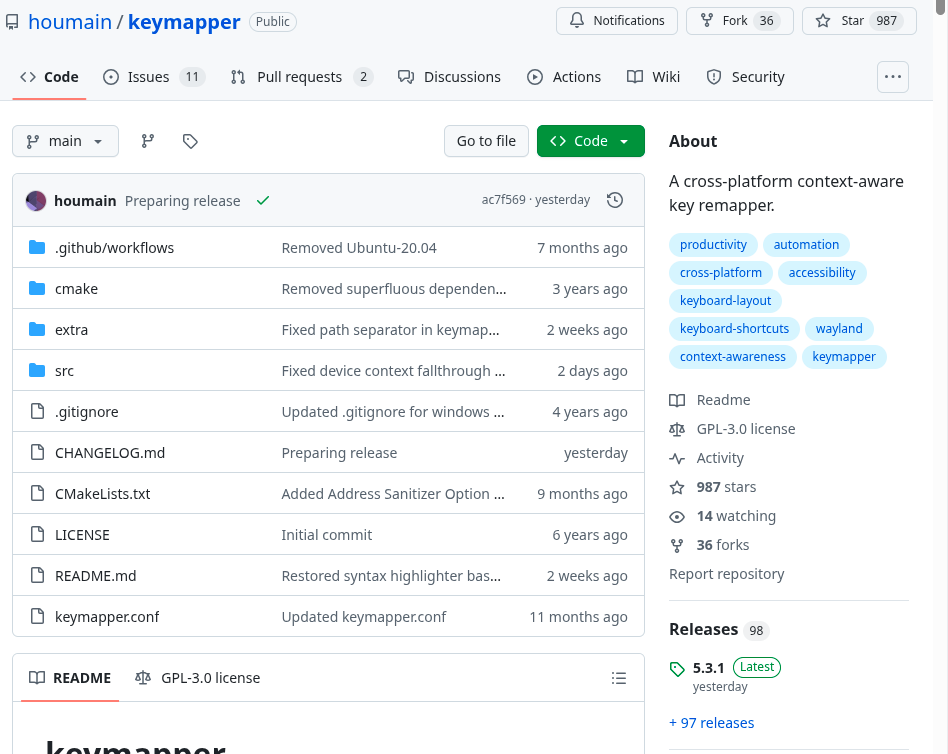Screen dimensions: 948x754
Task: Select the GPL-3.0 license tab under README
Action: pos(198,678)
